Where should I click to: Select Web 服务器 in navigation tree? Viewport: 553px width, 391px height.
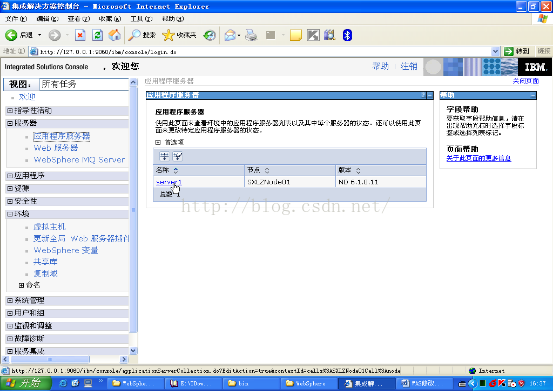point(56,148)
